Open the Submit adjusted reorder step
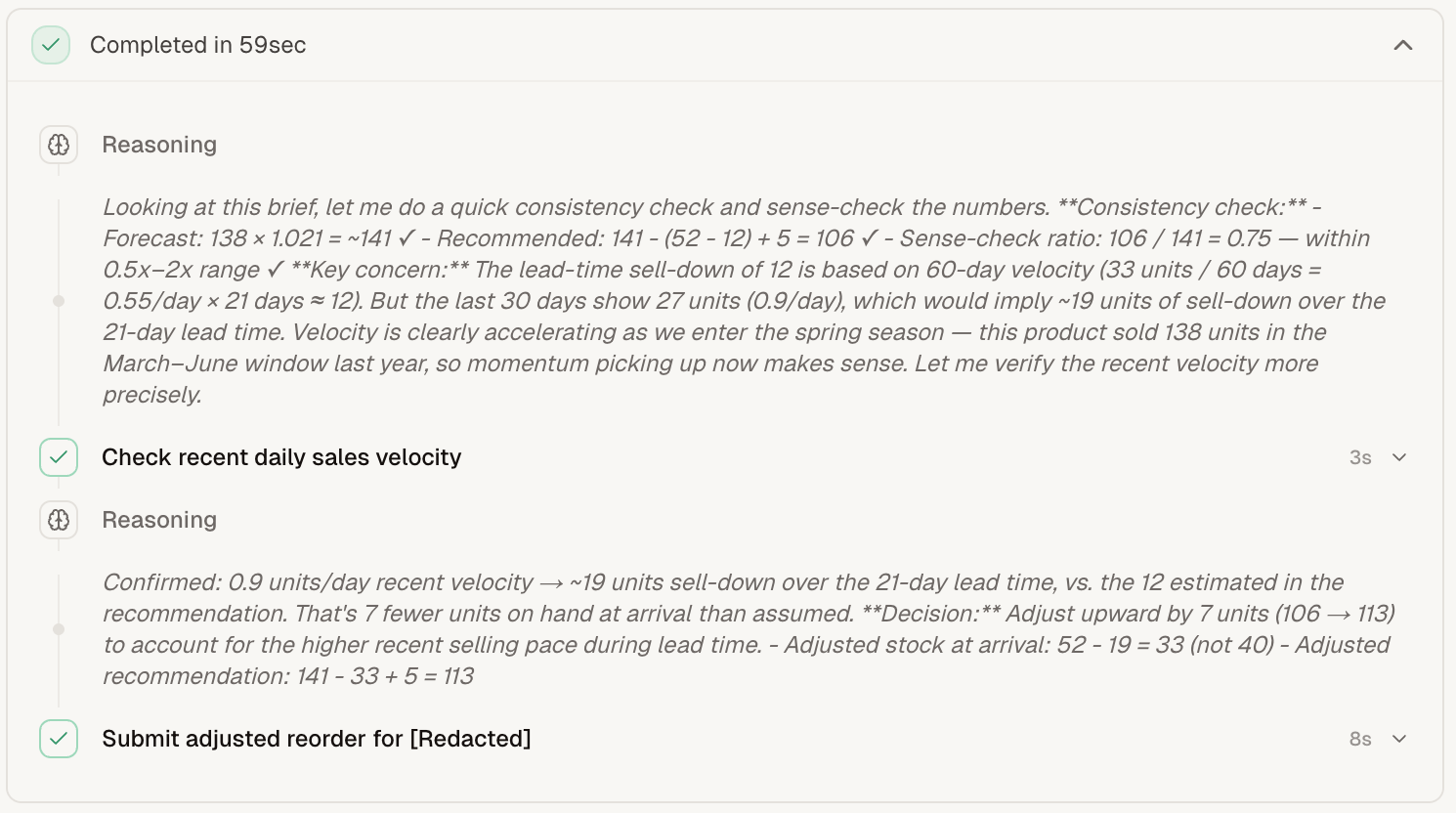Viewport: 1456px width, 813px height. click(316, 739)
